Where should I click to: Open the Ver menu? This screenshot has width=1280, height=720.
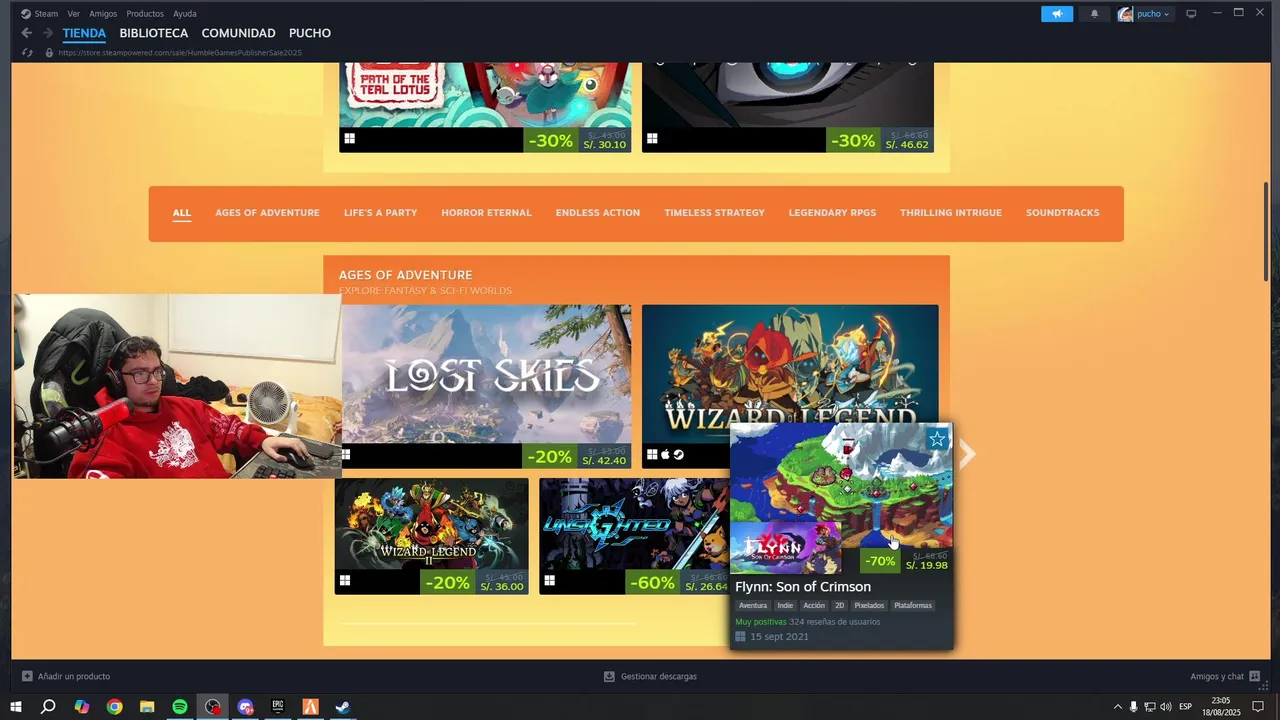(x=74, y=14)
